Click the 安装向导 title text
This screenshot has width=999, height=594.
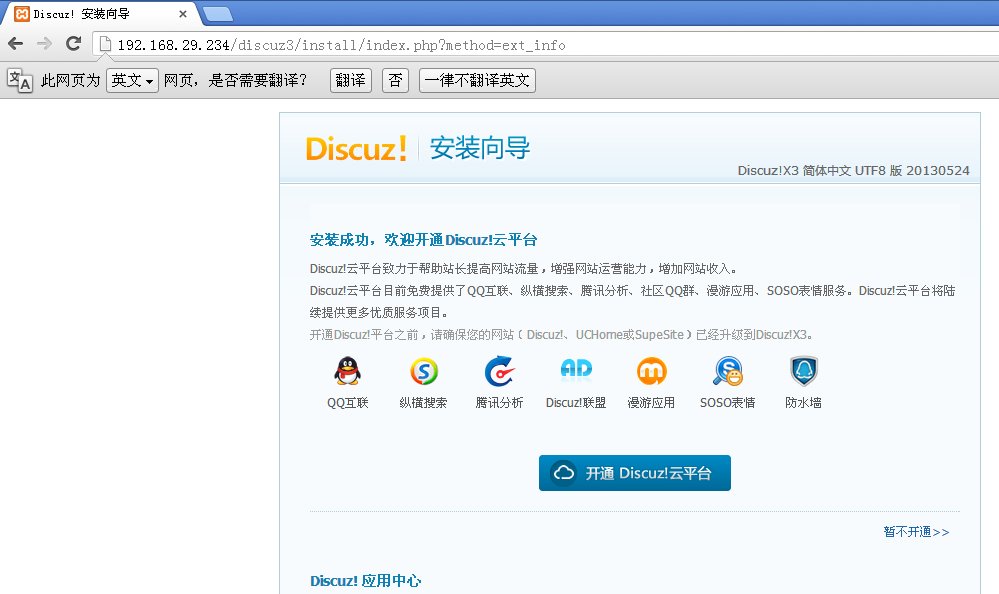click(x=480, y=148)
